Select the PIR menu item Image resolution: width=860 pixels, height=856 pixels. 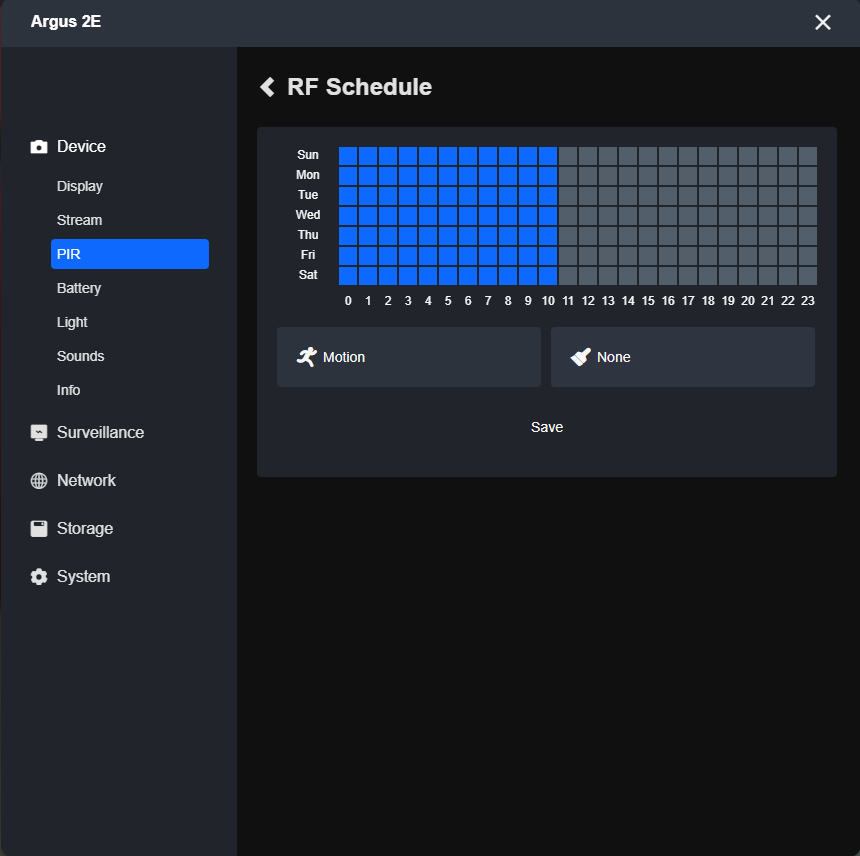130,254
